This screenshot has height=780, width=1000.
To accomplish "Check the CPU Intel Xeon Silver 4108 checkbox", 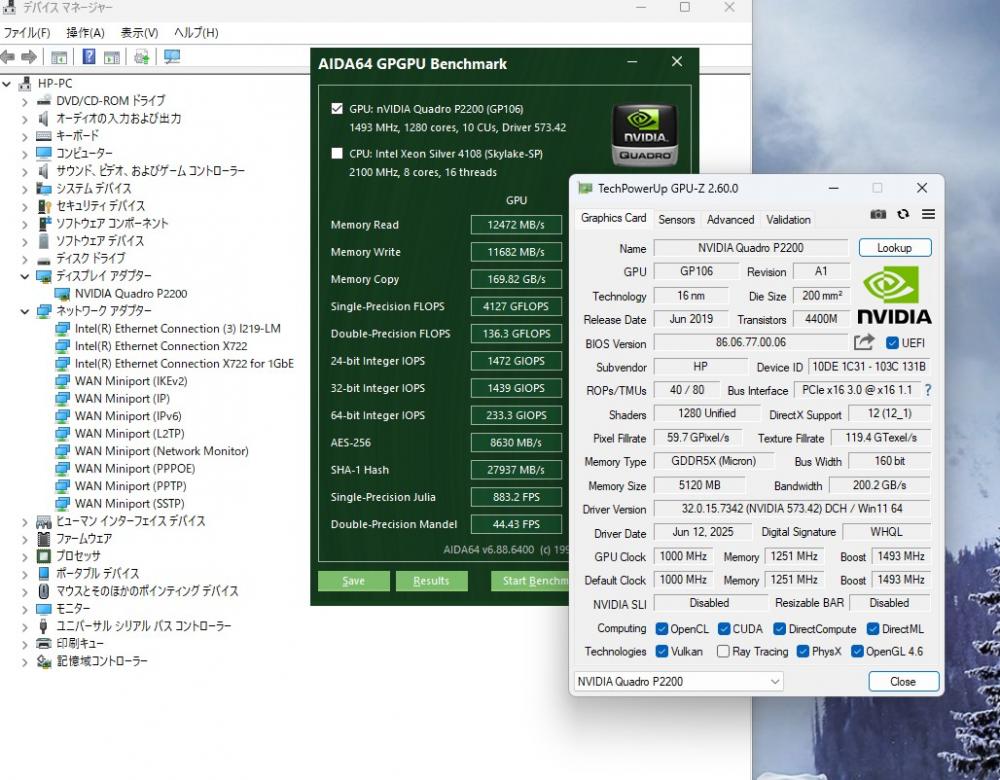I will 337,153.
